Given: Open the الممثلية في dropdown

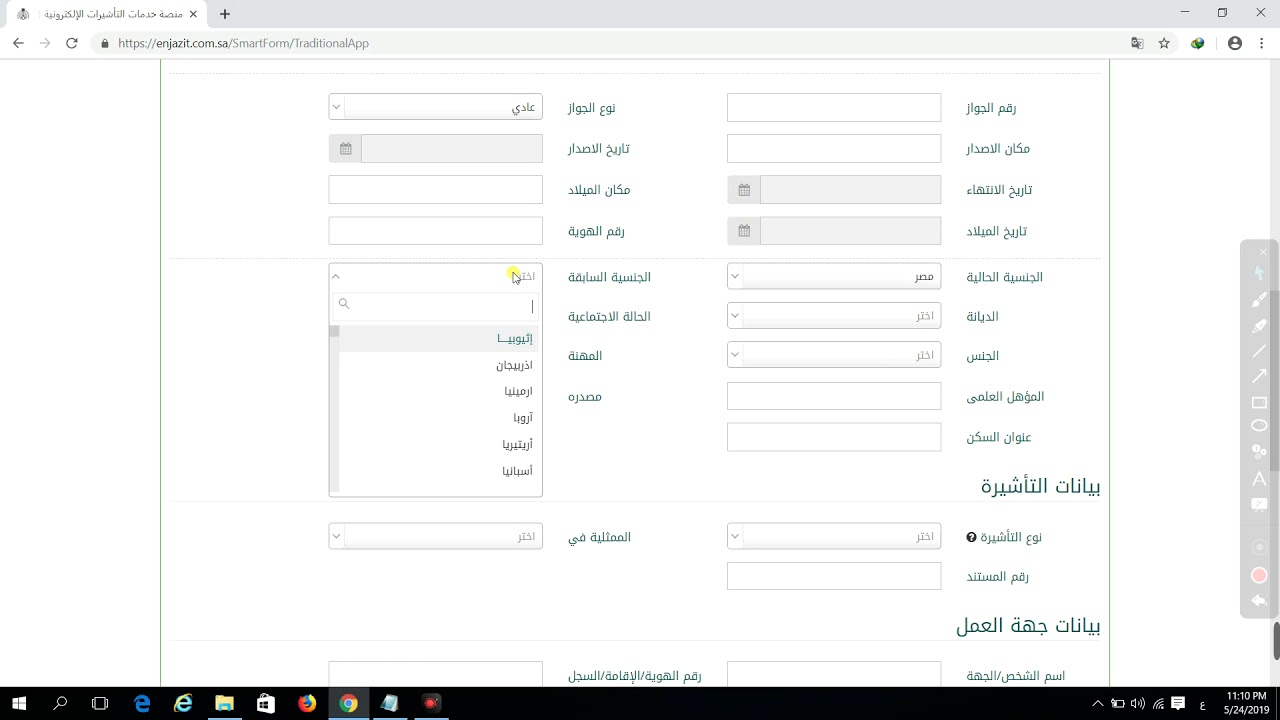Looking at the screenshot, I should coord(435,536).
